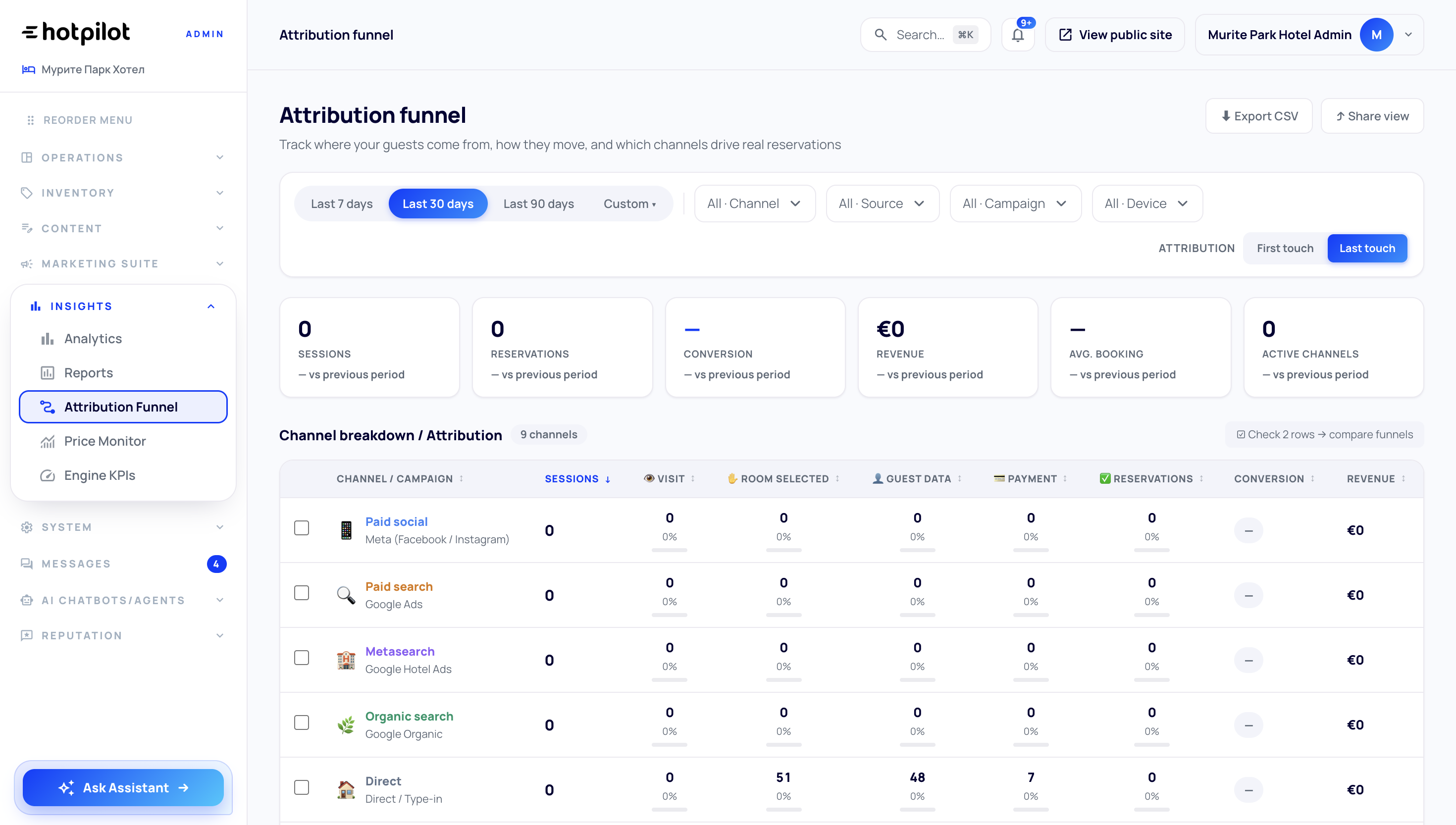Image resolution: width=1456 pixels, height=825 pixels.
Task: Click the Paid search magnifier icon
Action: pos(346,595)
